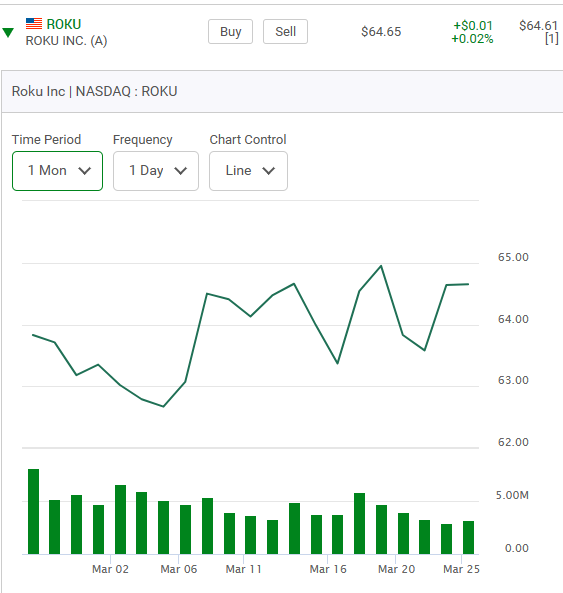Open the Frequency dropdown set to 1 Day

156,171
